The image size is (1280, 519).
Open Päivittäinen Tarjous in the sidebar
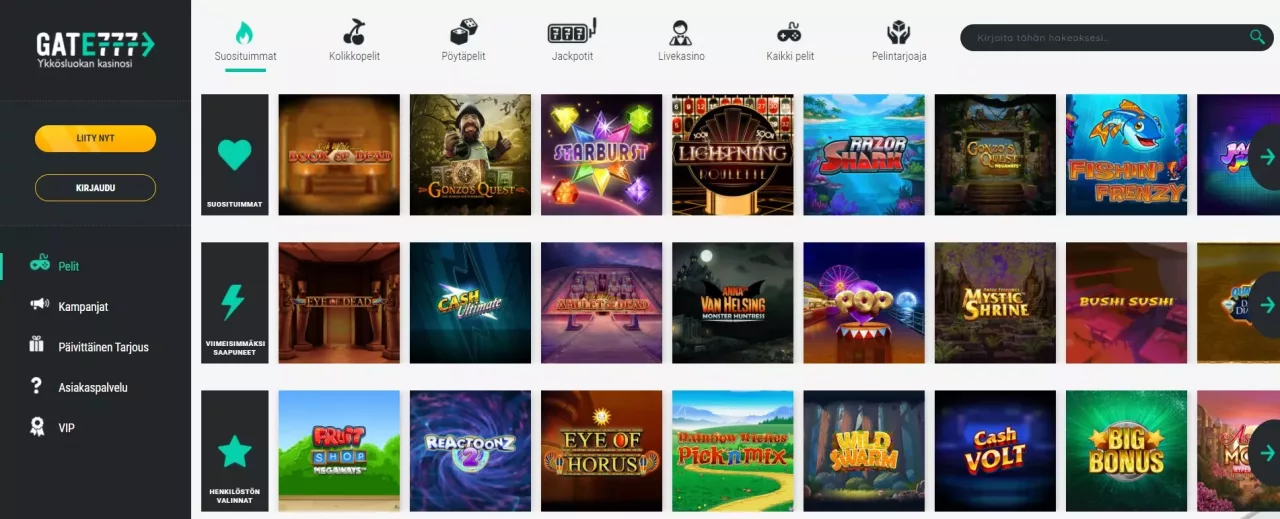point(89,347)
